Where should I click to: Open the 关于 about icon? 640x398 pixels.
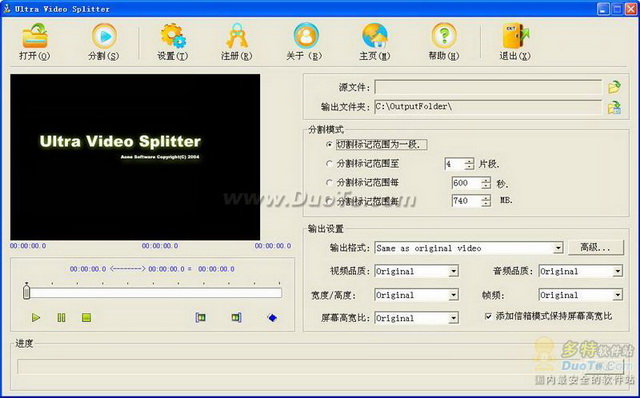306,36
